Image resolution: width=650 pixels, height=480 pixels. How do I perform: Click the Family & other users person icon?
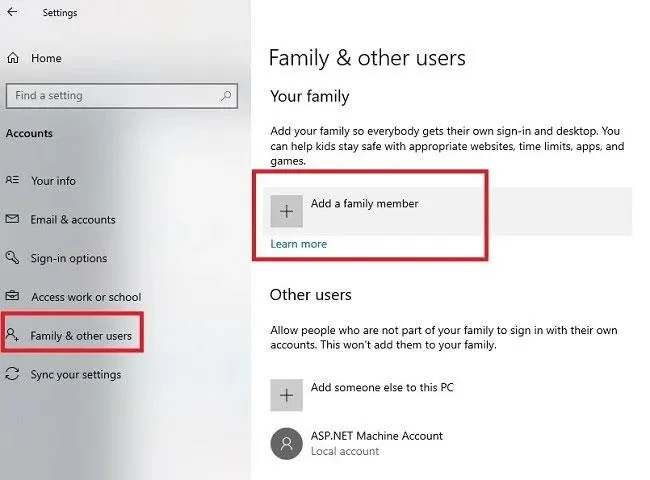click(12, 334)
